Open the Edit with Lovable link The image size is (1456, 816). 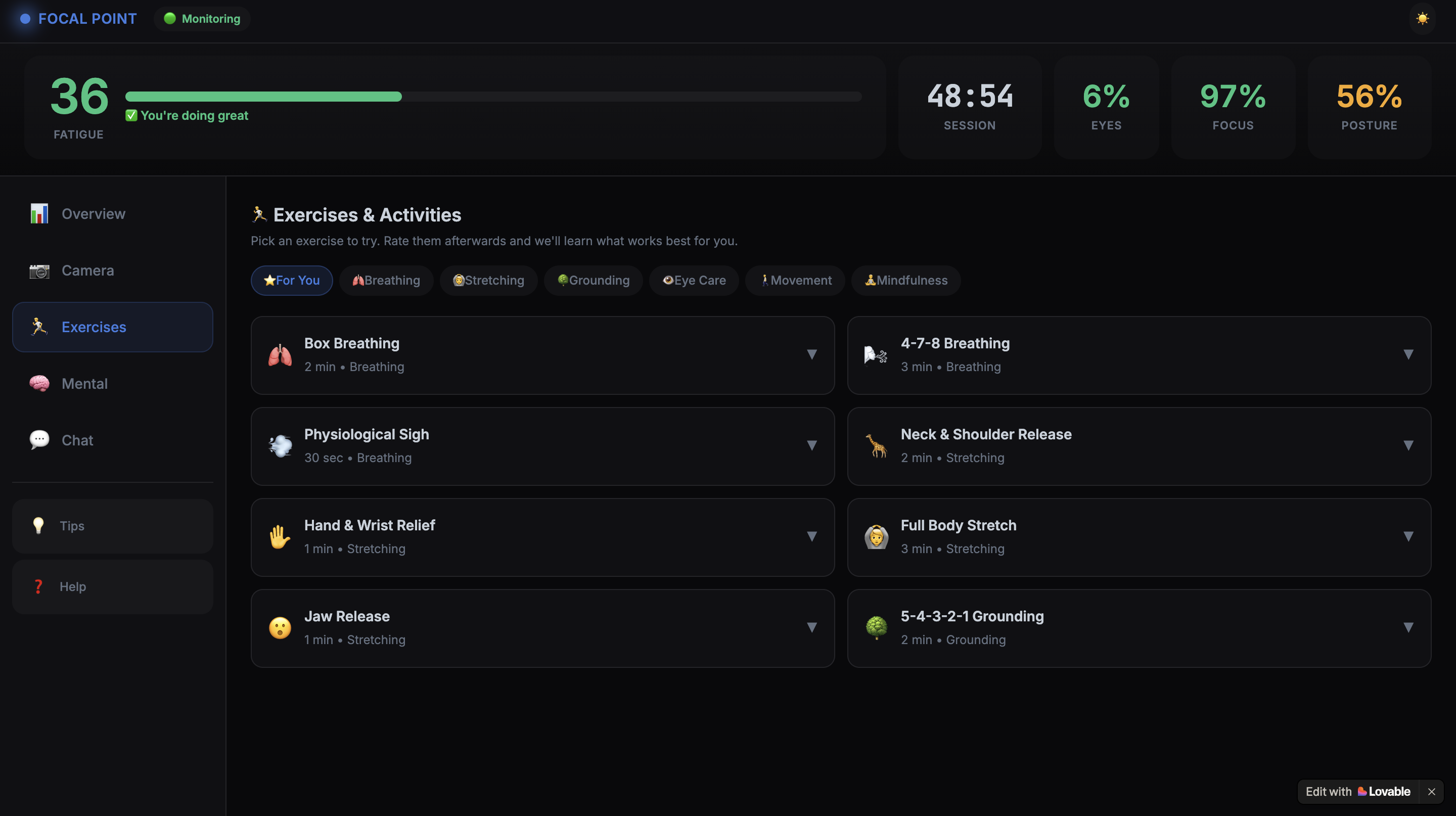coord(1357,791)
